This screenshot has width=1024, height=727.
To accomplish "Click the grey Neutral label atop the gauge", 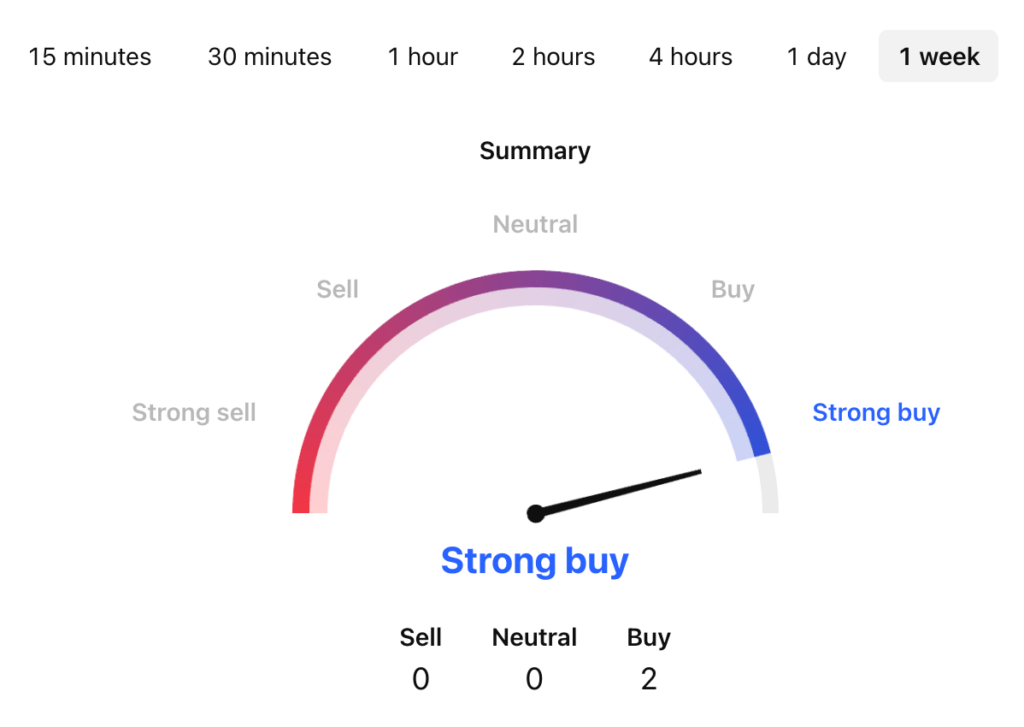I will coord(535,225).
